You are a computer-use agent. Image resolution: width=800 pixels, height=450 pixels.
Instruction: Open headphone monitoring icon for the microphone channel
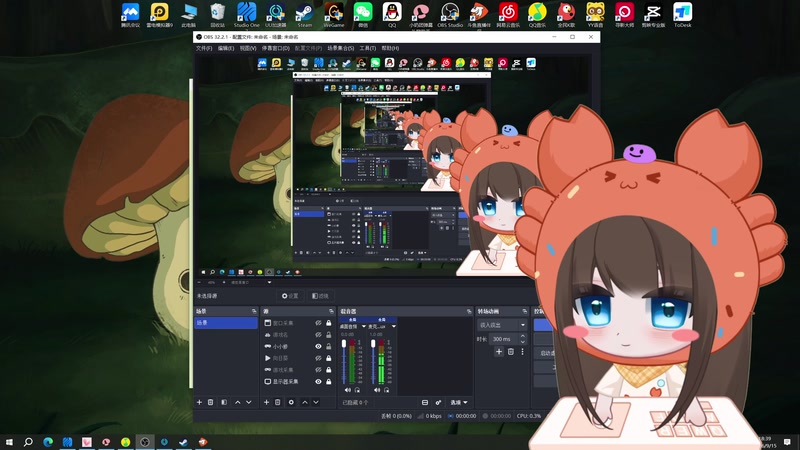click(x=386, y=390)
